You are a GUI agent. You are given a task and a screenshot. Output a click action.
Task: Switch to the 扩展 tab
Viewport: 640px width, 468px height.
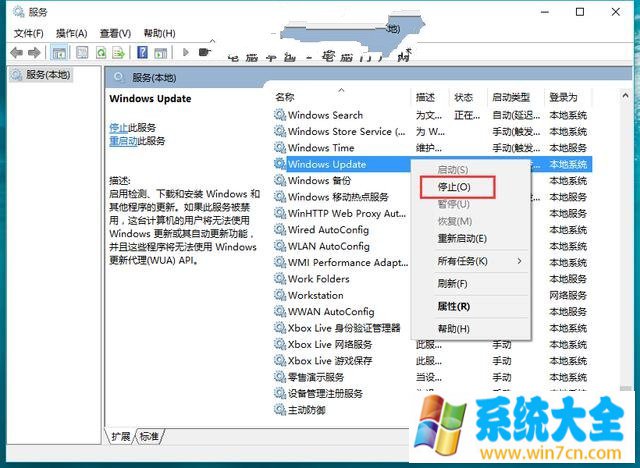120,437
